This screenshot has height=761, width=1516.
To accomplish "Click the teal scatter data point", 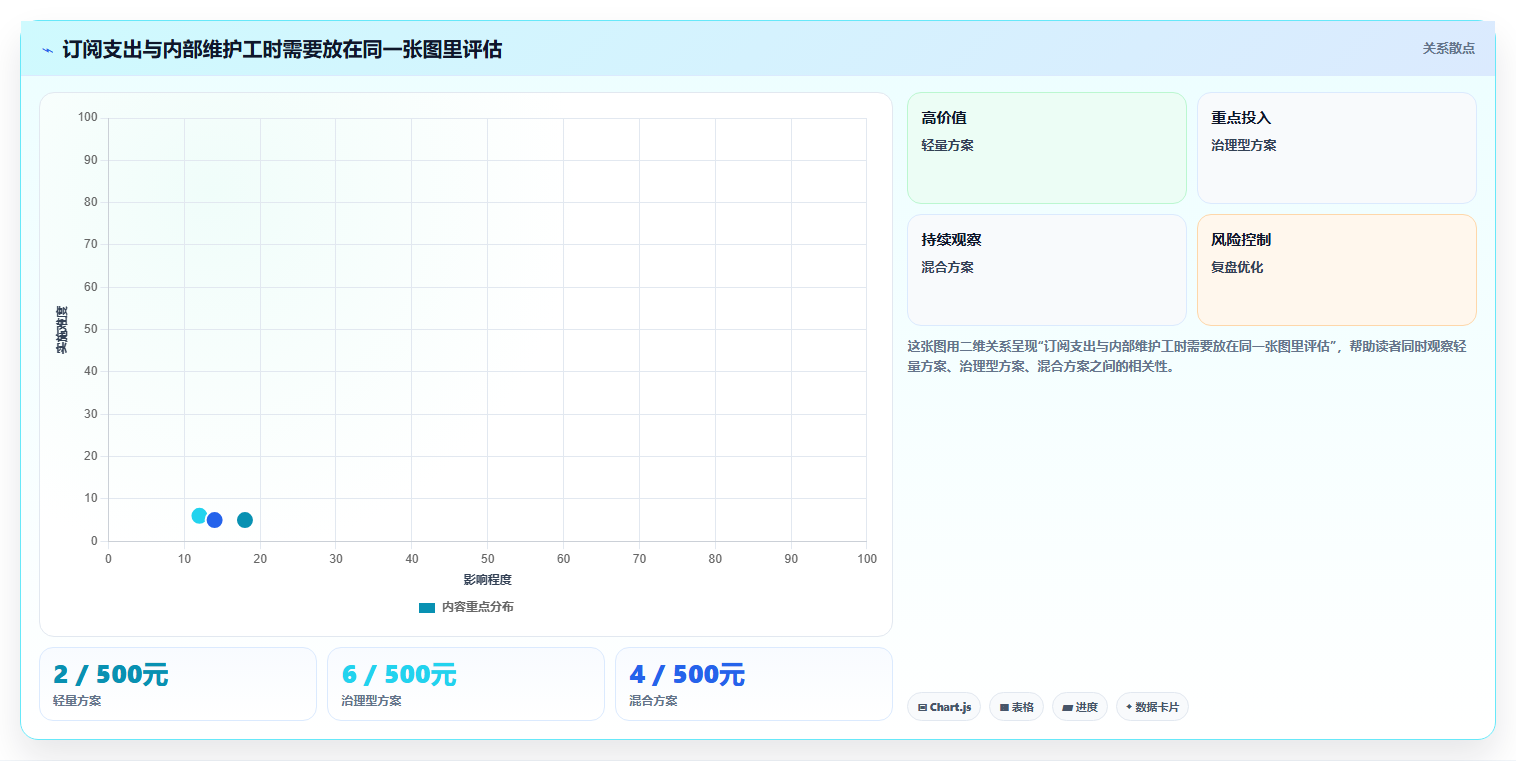I will click(x=245, y=520).
